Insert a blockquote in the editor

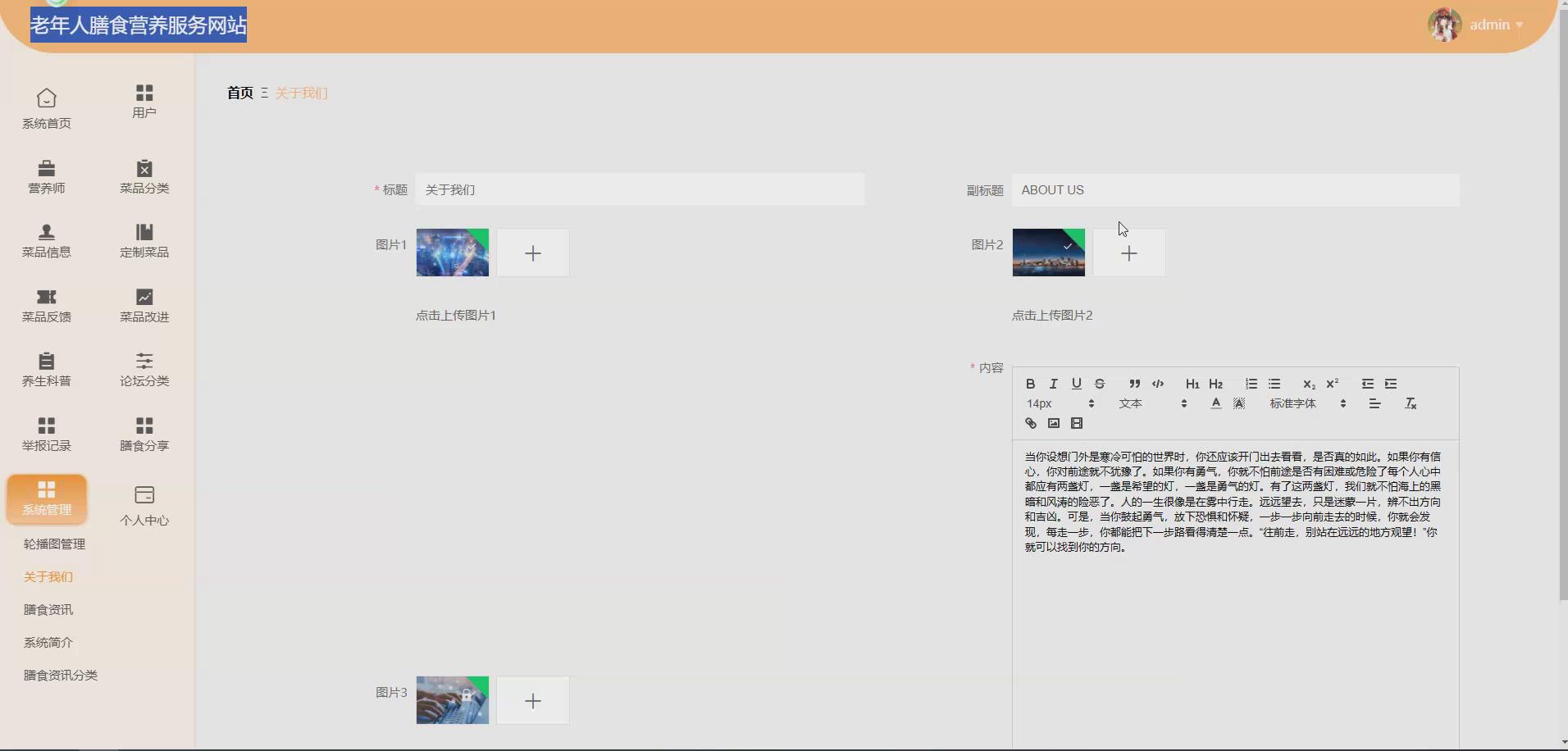(x=1134, y=384)
